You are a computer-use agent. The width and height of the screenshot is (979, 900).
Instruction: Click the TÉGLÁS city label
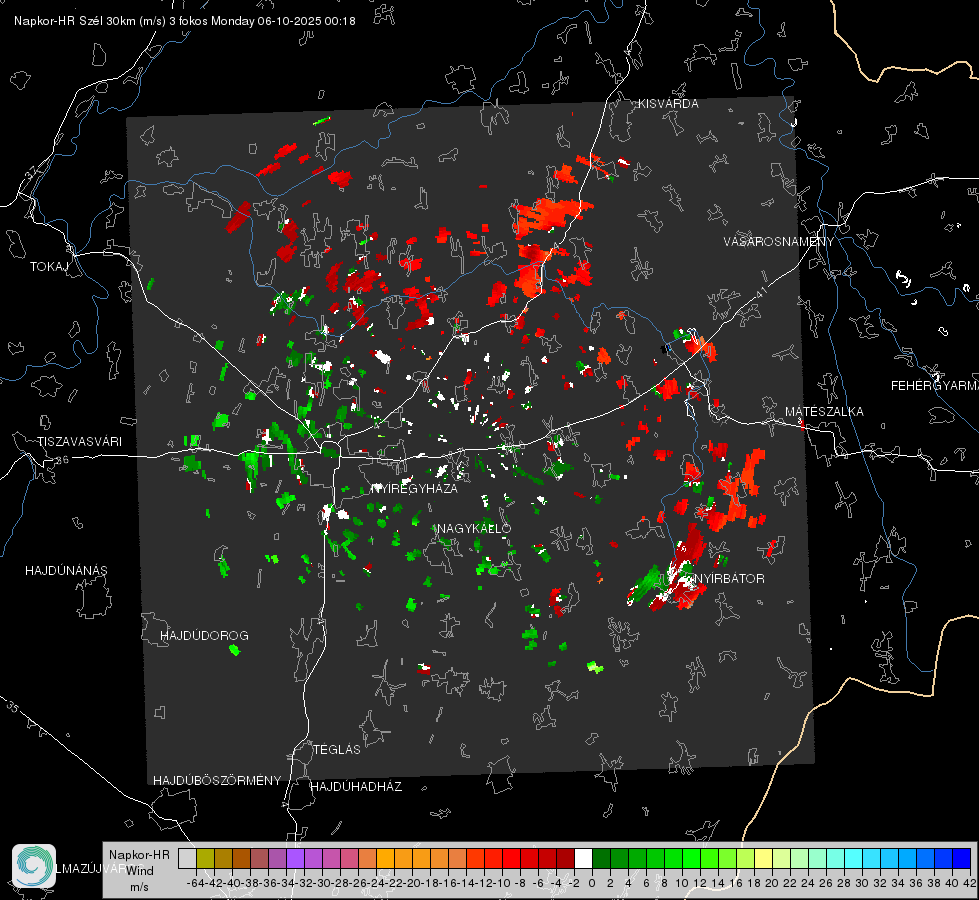[337, 750]
